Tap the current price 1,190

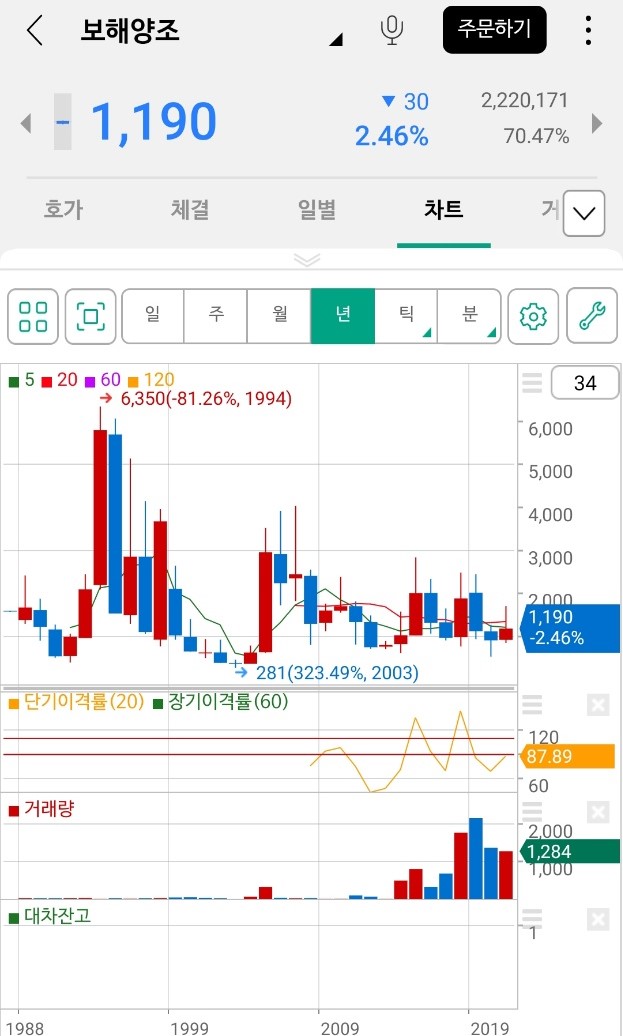tap(153, 122)
